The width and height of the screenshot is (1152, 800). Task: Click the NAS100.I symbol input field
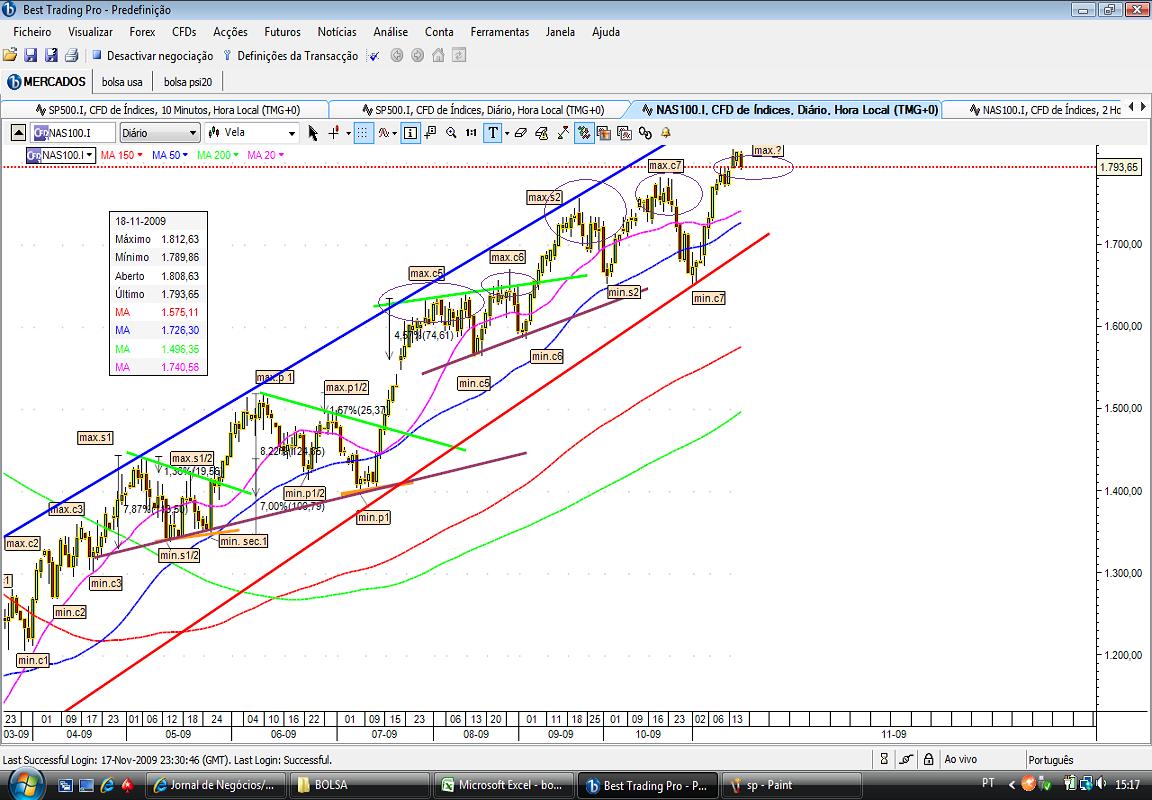click(x=73, y=133)
